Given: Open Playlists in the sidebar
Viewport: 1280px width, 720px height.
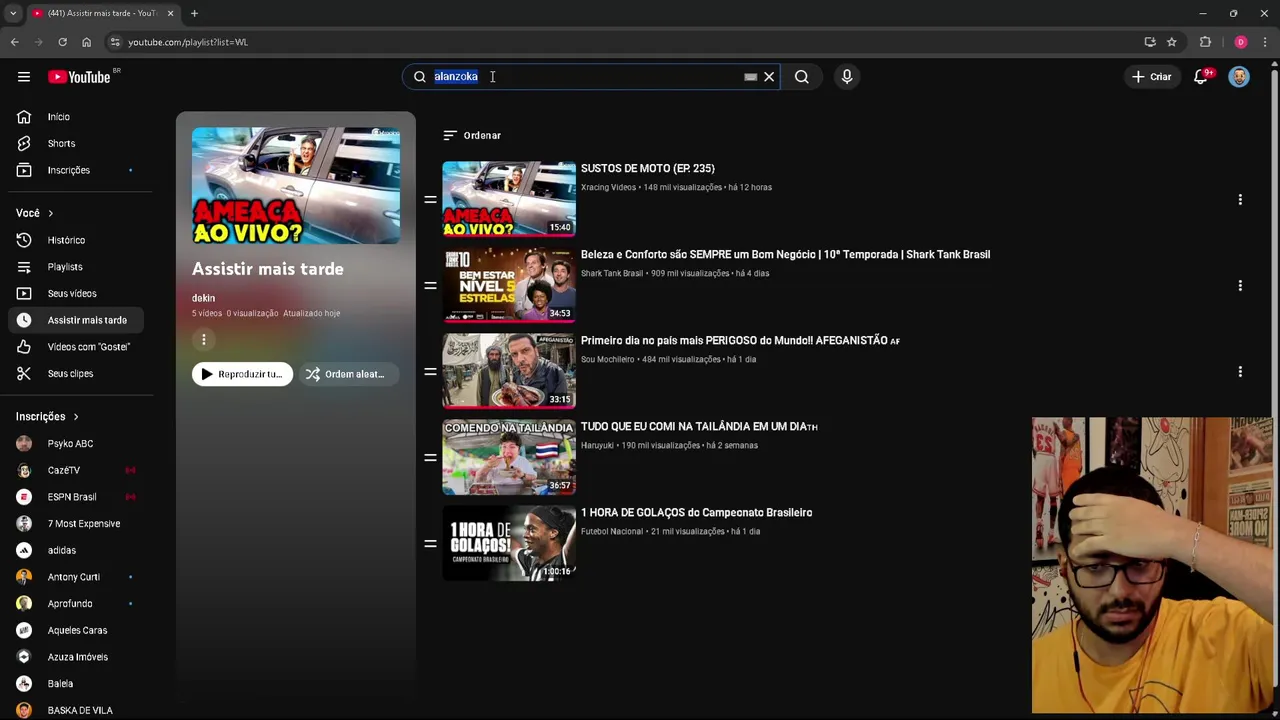Looking at the screenshot, I should 78,267.
